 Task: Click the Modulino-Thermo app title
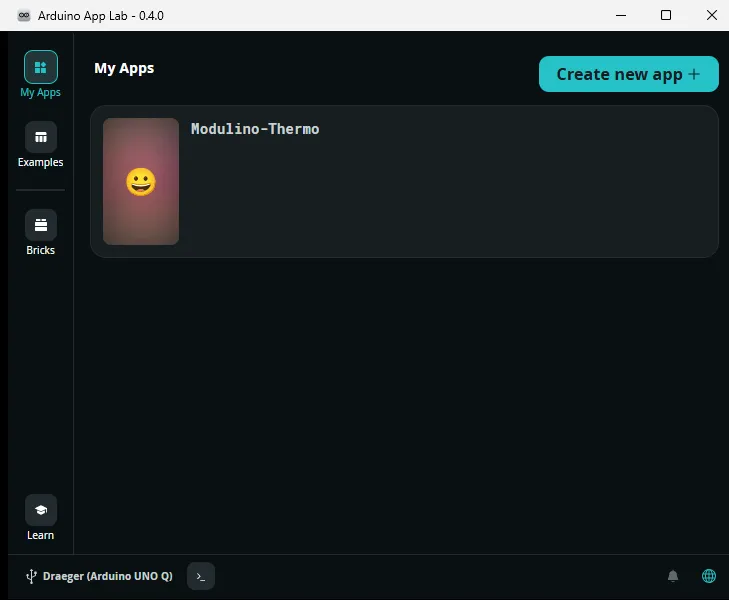pyautogui.click(x=255, y=129)
